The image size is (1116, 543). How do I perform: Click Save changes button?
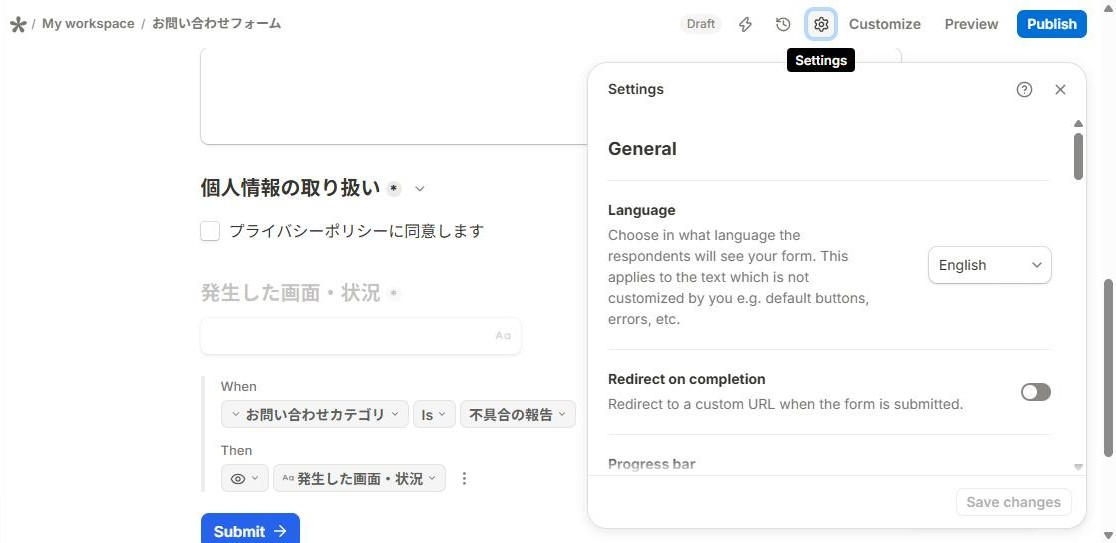[x=1014, y=502]
